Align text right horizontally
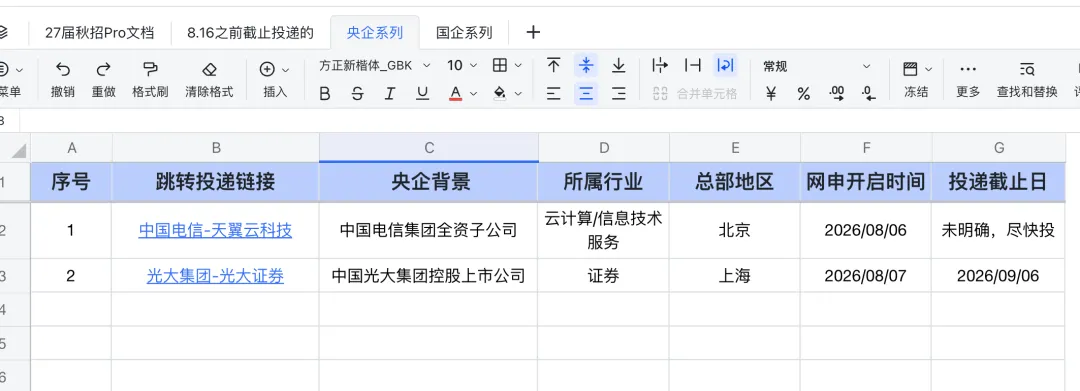 [619, 94]
